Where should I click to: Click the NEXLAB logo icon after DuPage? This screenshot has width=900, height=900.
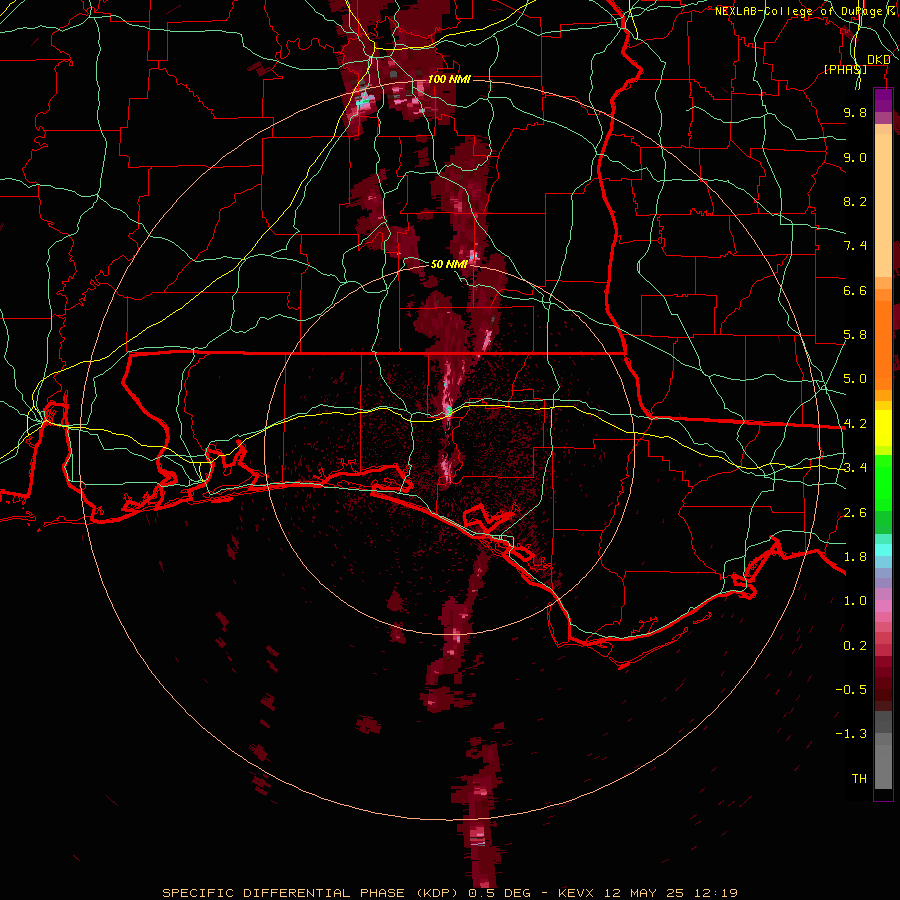pyautogui.click(x=891, y=10)
